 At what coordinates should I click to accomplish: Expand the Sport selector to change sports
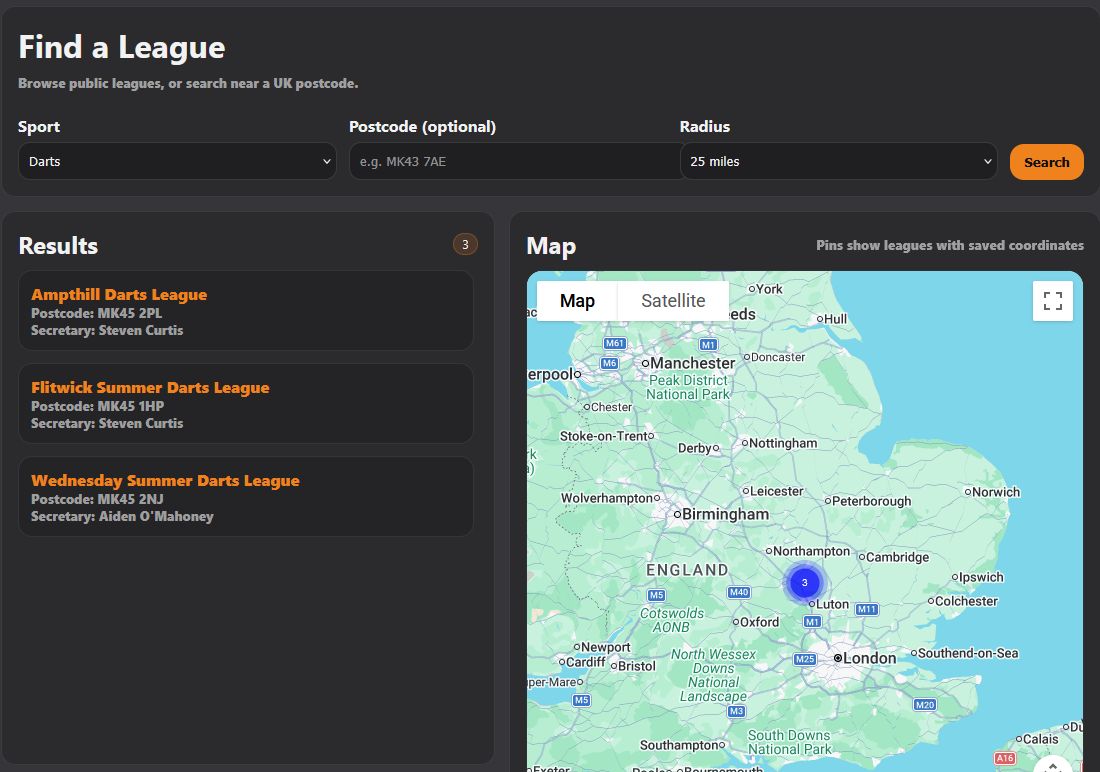tap(177, 161)
